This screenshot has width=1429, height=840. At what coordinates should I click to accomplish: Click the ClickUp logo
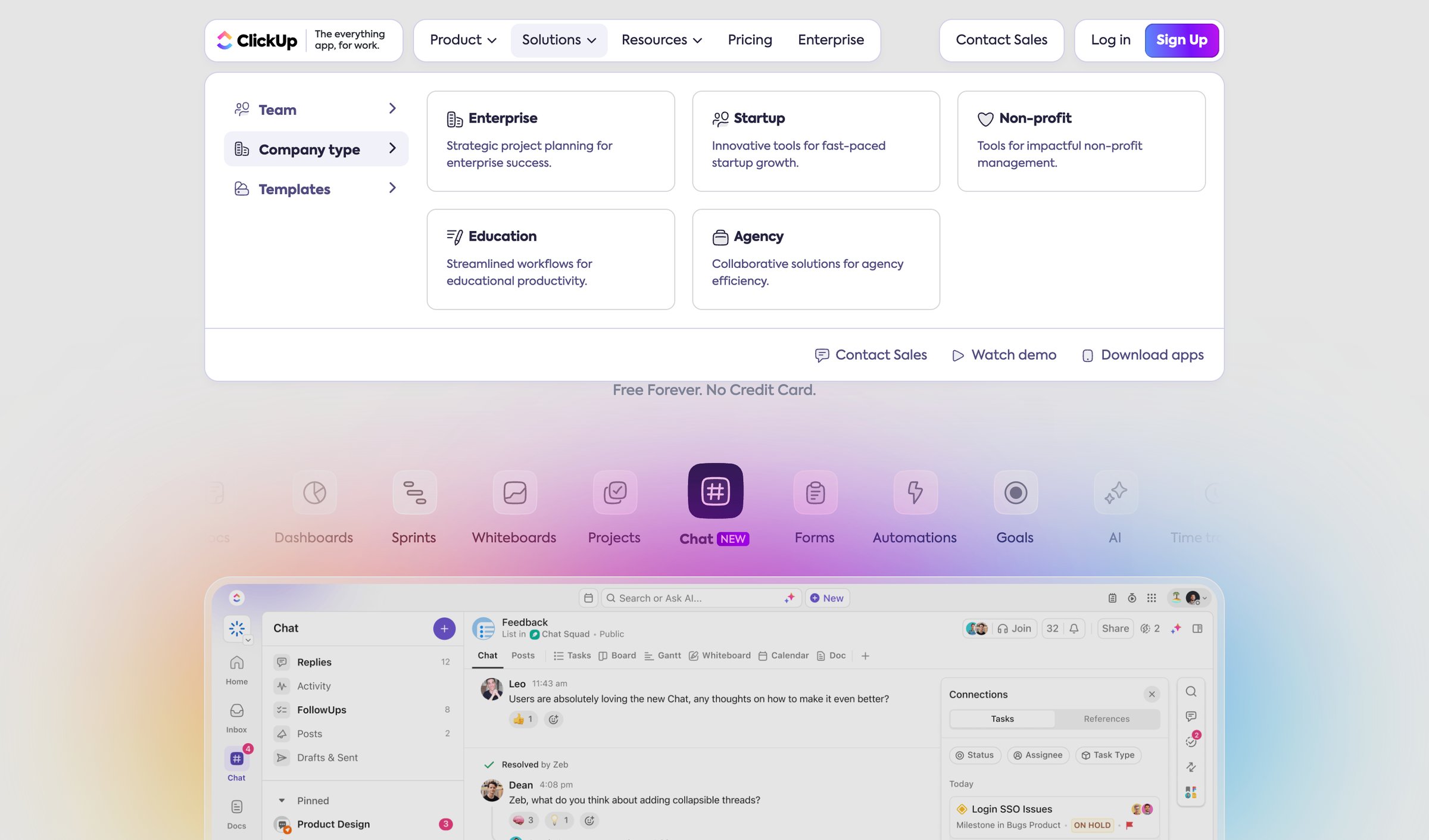pyautogui.click(x=257, y=40)
